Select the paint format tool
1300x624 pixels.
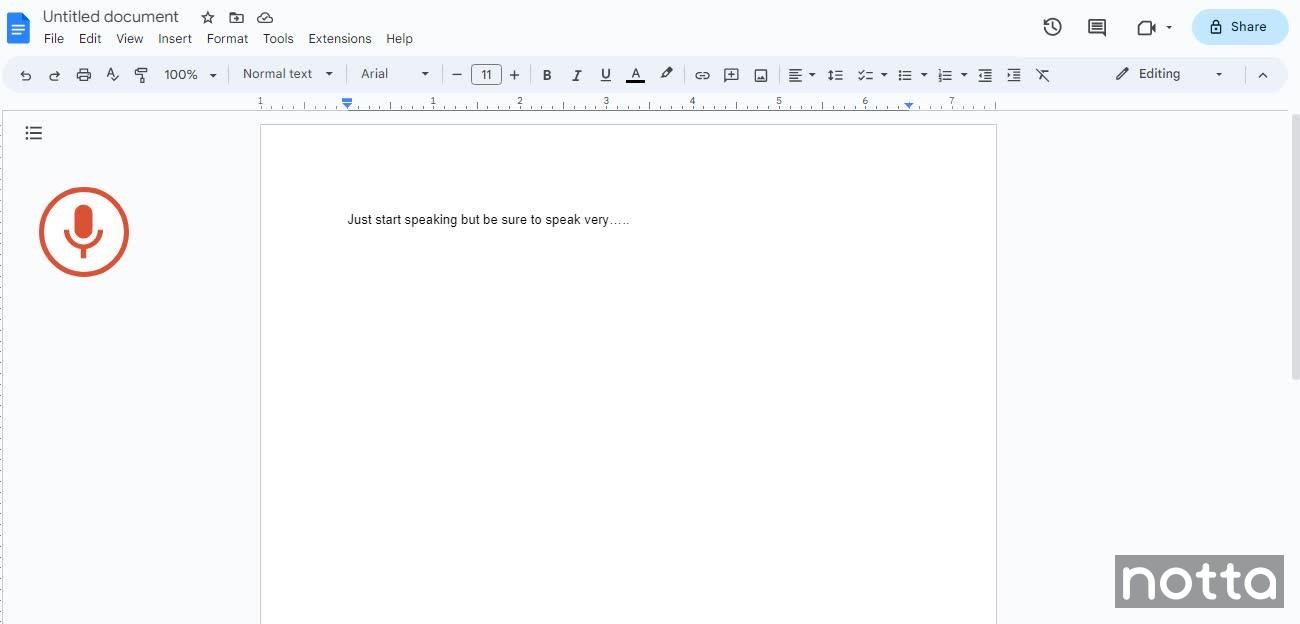coord(141,74)
